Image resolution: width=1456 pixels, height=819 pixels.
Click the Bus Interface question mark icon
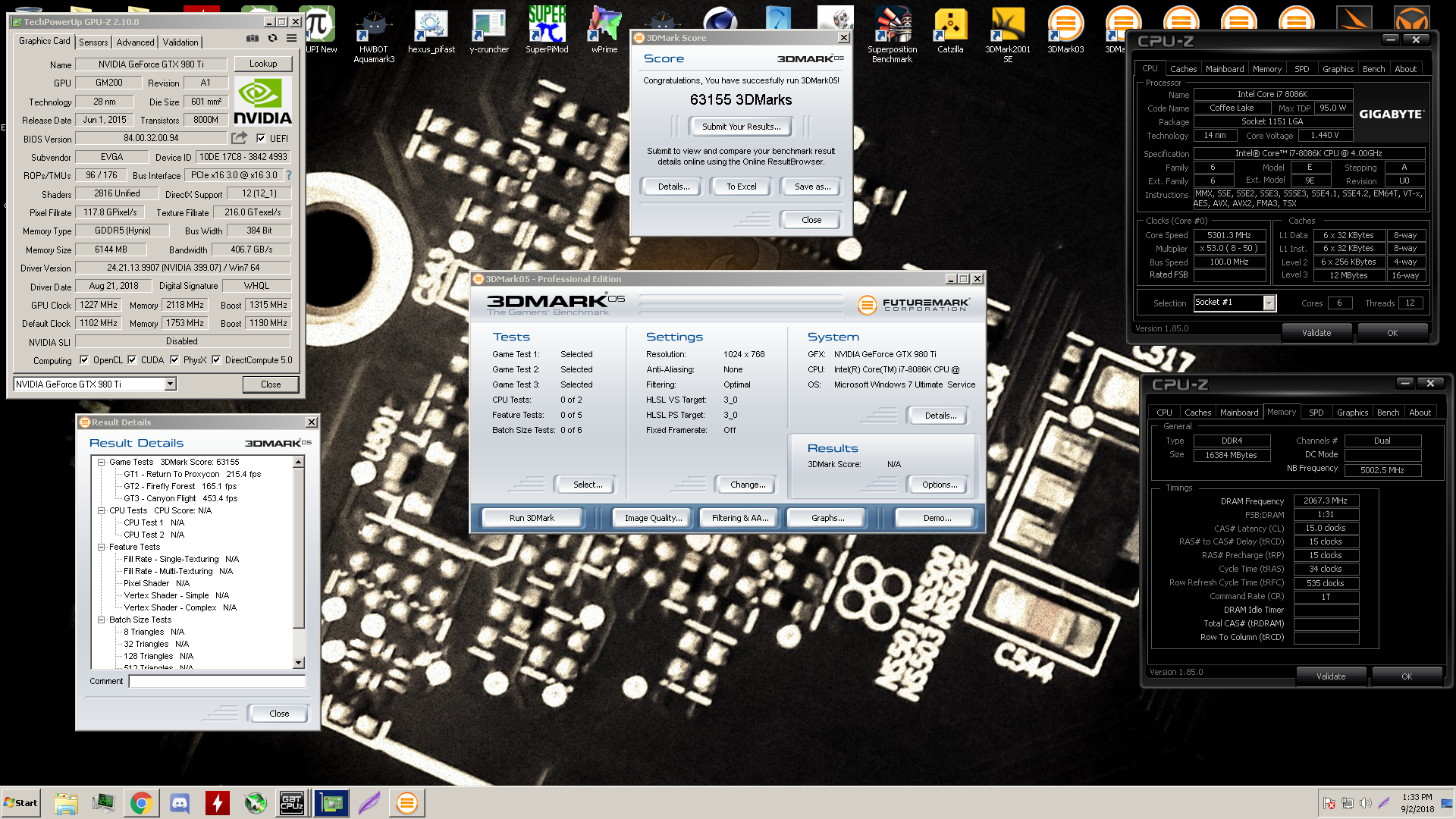288,175
